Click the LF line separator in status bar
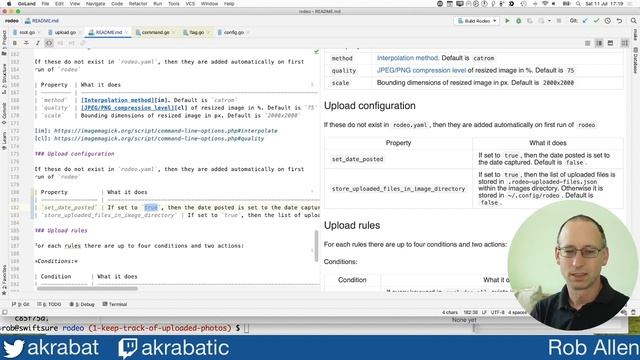Image resolution: width=640 pixels, height=360 pixels. (x=484, y=312)
